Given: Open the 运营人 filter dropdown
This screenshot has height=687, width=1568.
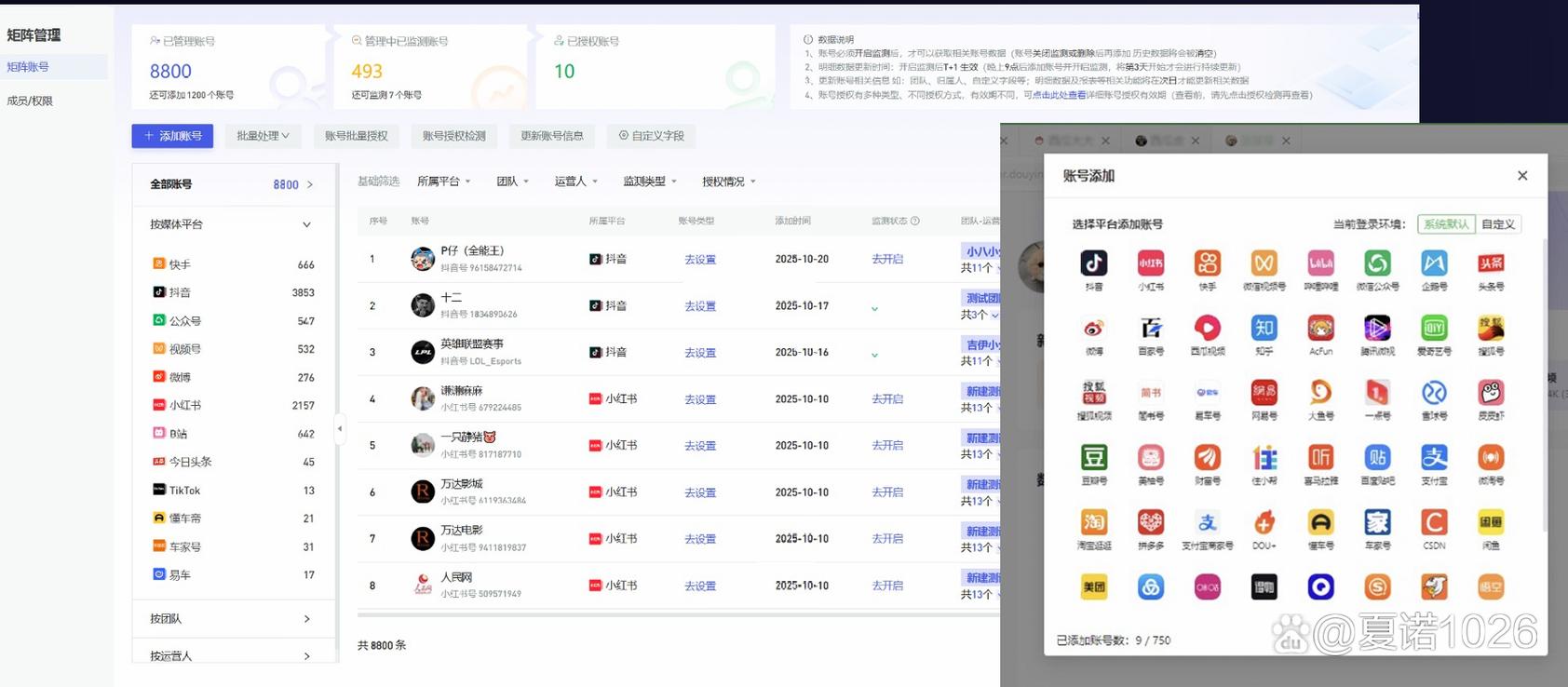Looking at the screenshot, I should point(576,182).
